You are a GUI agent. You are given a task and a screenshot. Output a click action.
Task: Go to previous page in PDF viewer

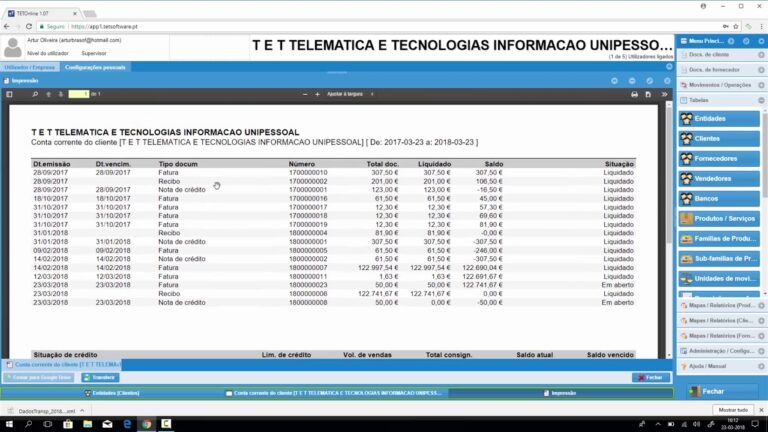tap(48, 94)
